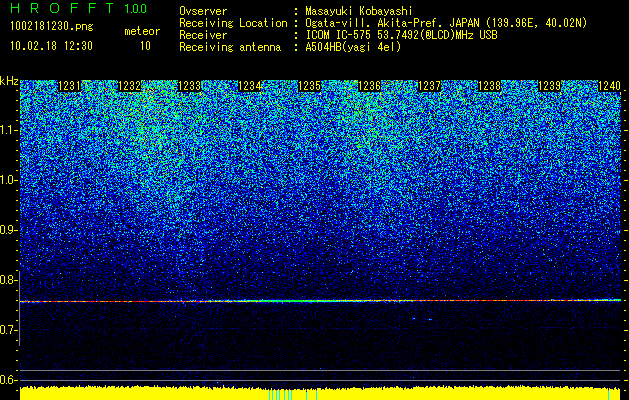The height and width of the screenshot is (400, 629).
Task: Click the 1231 time marker
Action: point(69,86)
